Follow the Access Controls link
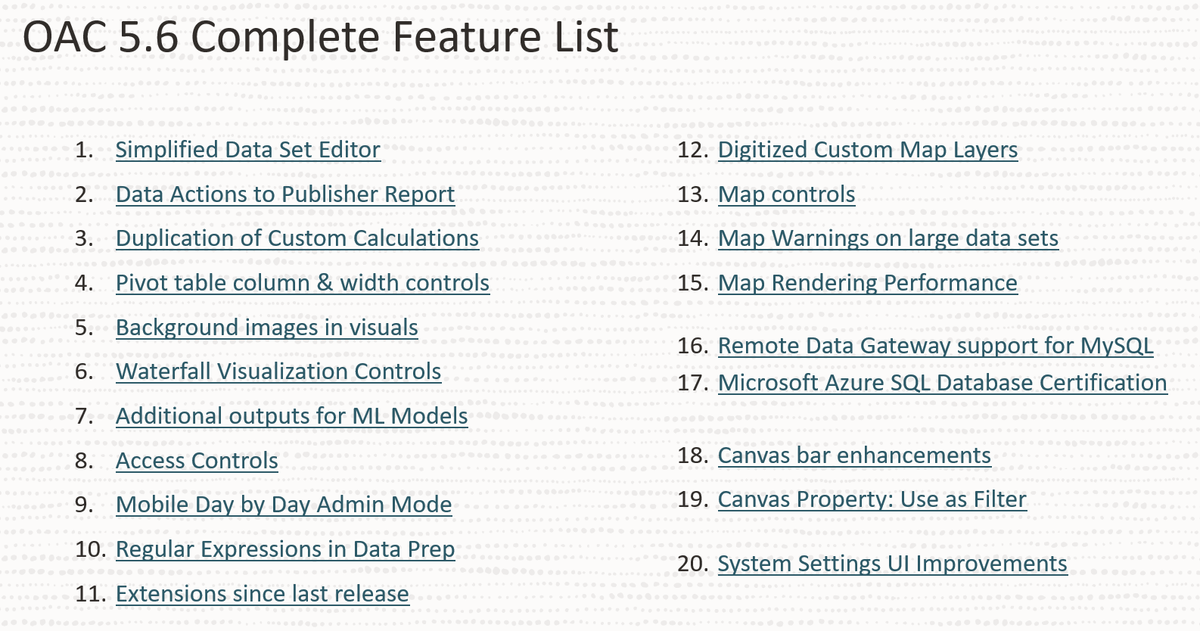The image size is (1200, 631). tap(197, 460)
